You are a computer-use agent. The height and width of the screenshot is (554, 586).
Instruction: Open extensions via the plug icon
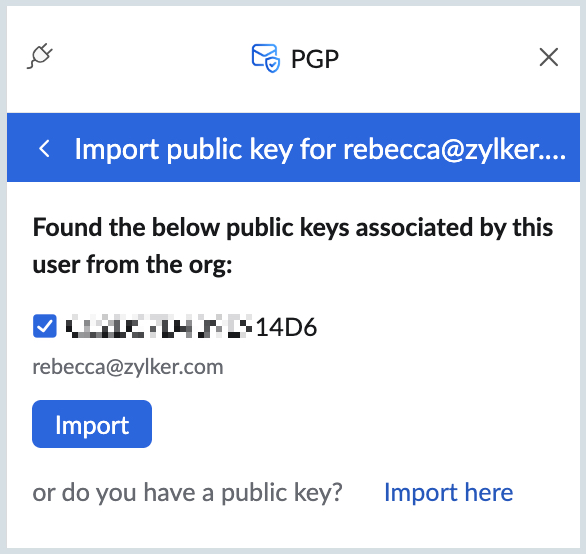[x=40, y=56]
